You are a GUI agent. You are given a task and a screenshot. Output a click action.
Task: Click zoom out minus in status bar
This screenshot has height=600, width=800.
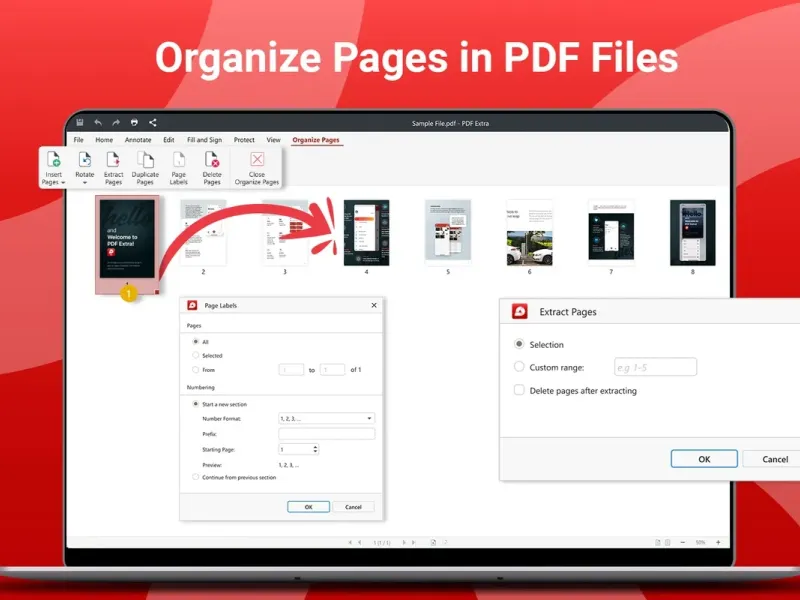pyautogui.click(x=683, y=542)
